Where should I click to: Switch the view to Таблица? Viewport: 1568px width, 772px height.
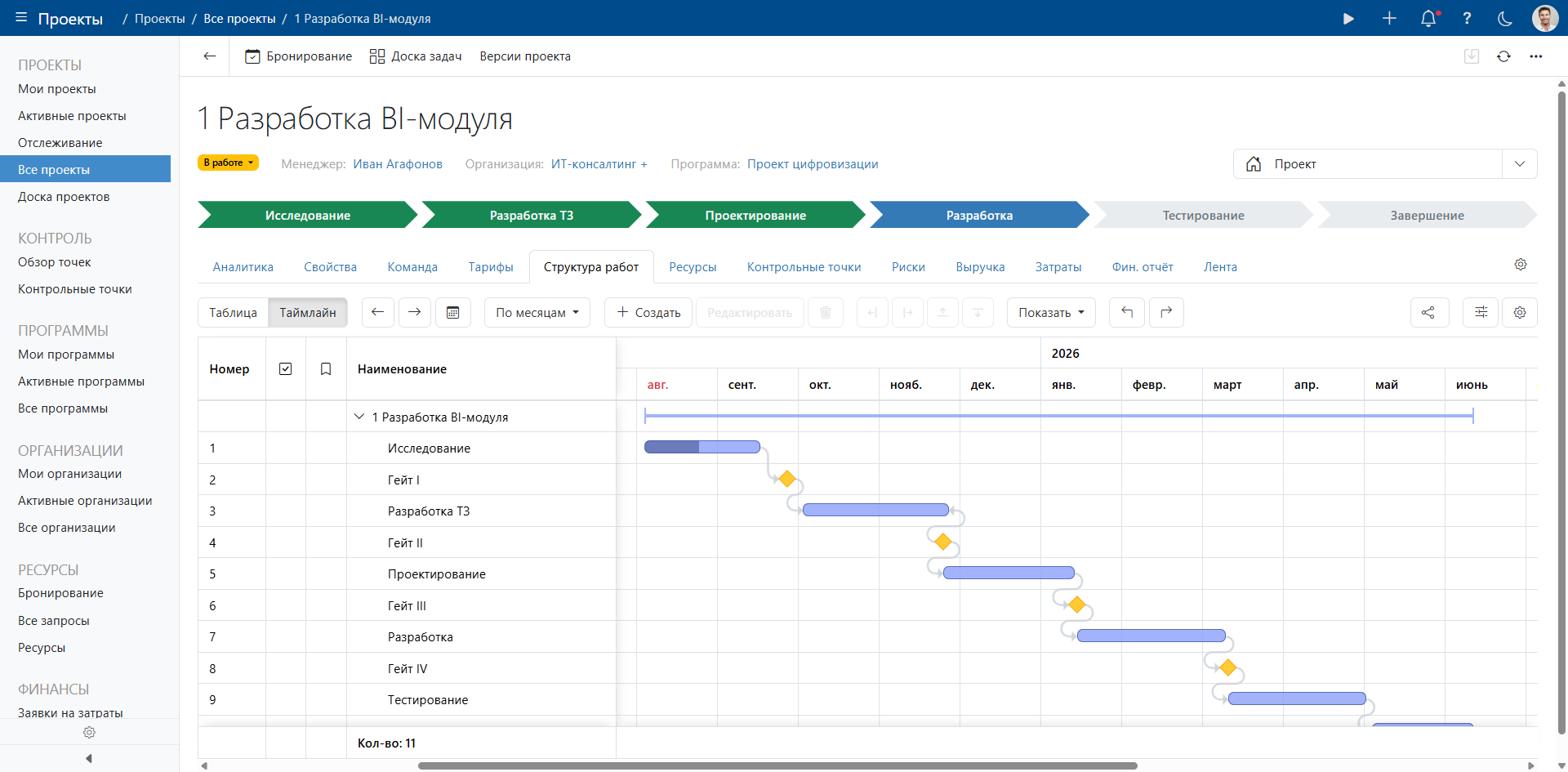click(233, 312)
